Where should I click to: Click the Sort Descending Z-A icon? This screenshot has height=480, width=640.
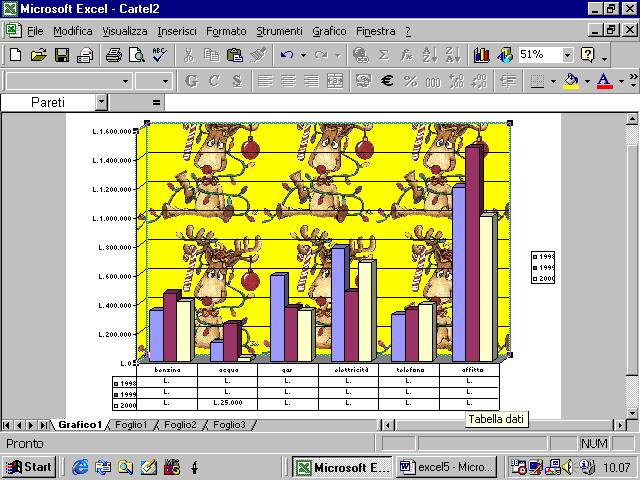point(453,55)
